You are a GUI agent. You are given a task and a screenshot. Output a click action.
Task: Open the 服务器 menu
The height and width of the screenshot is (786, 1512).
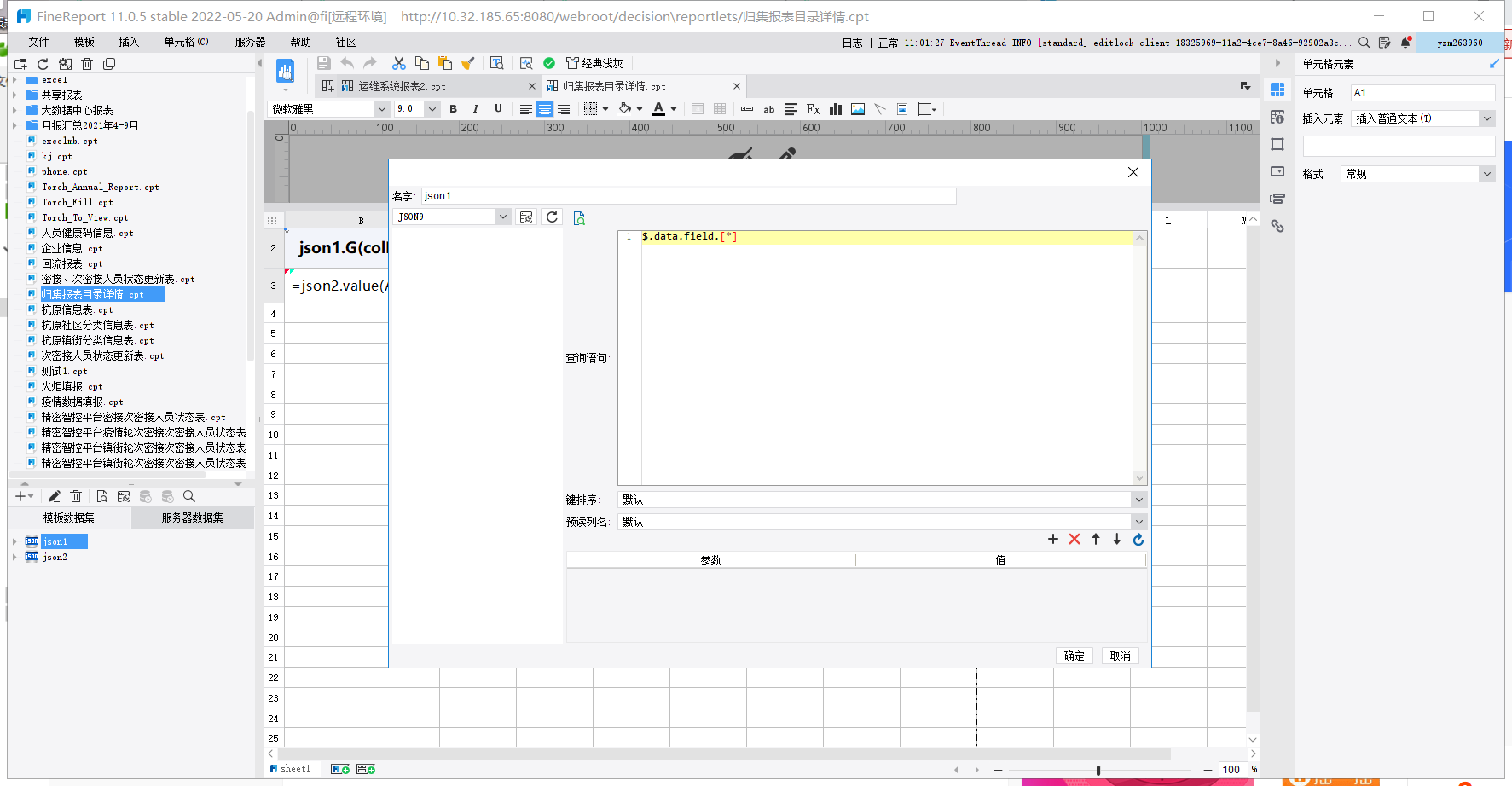[x=250, y=42]
